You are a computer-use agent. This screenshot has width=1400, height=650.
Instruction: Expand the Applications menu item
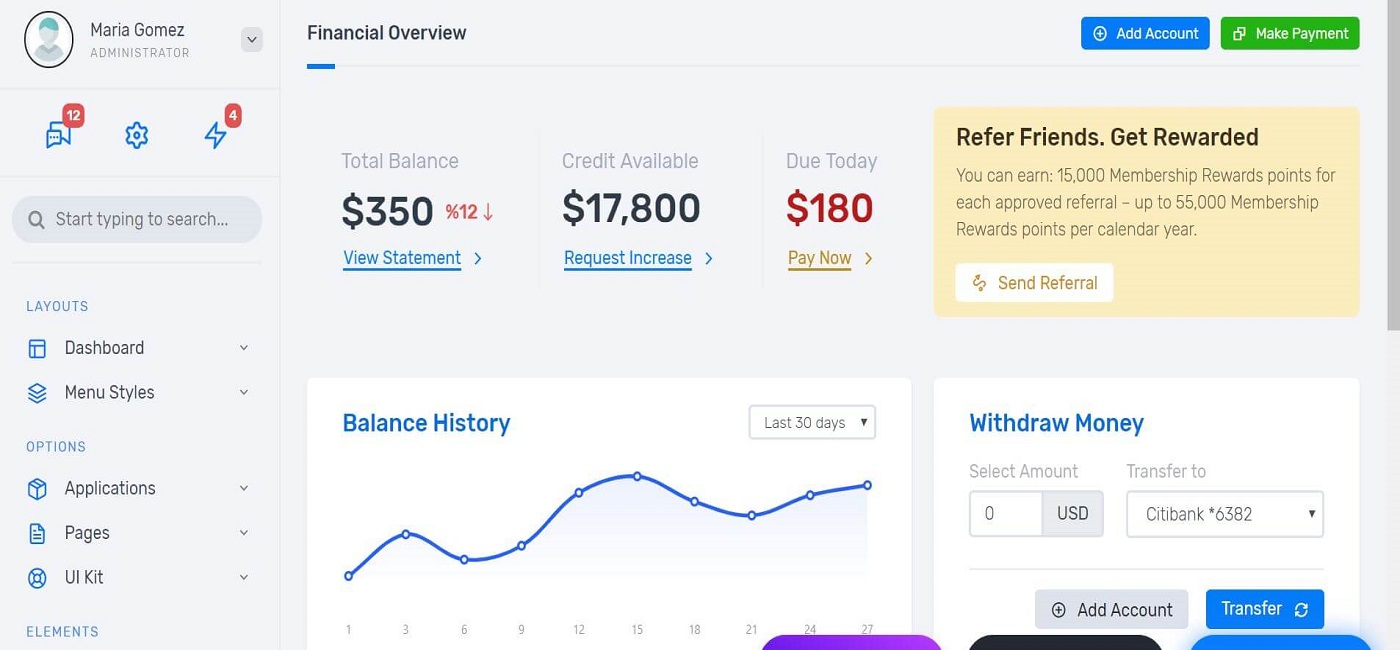coord(243,488)
